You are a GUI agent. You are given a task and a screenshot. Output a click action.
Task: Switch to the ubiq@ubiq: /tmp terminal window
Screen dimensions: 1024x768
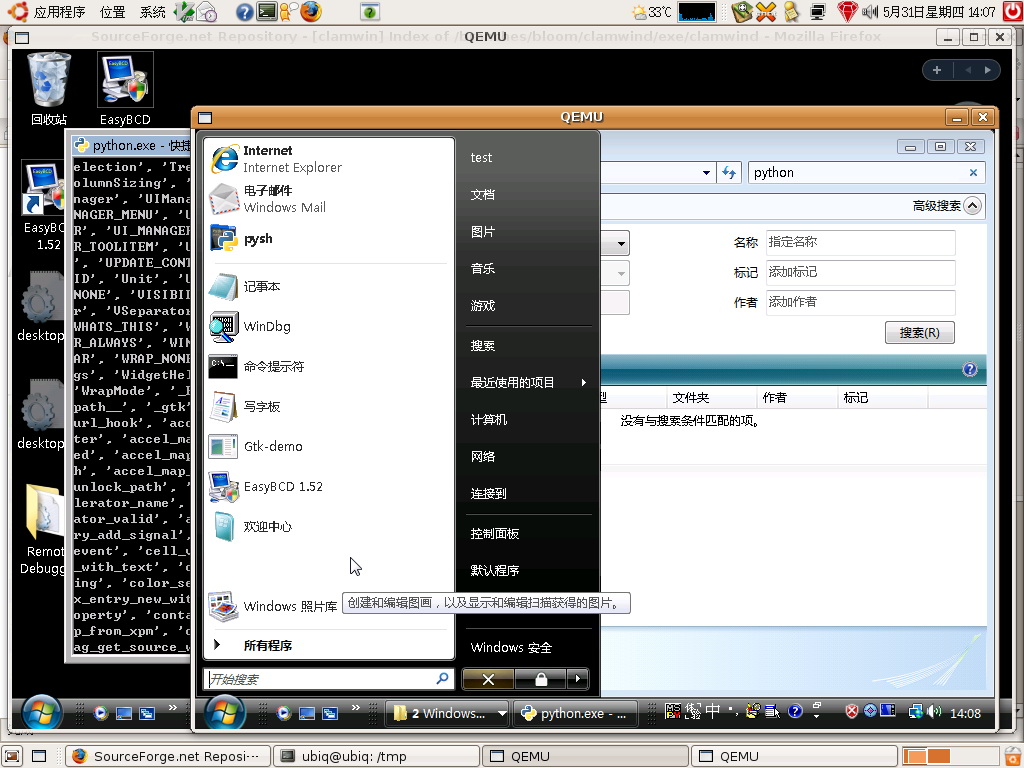click(376, 756)
